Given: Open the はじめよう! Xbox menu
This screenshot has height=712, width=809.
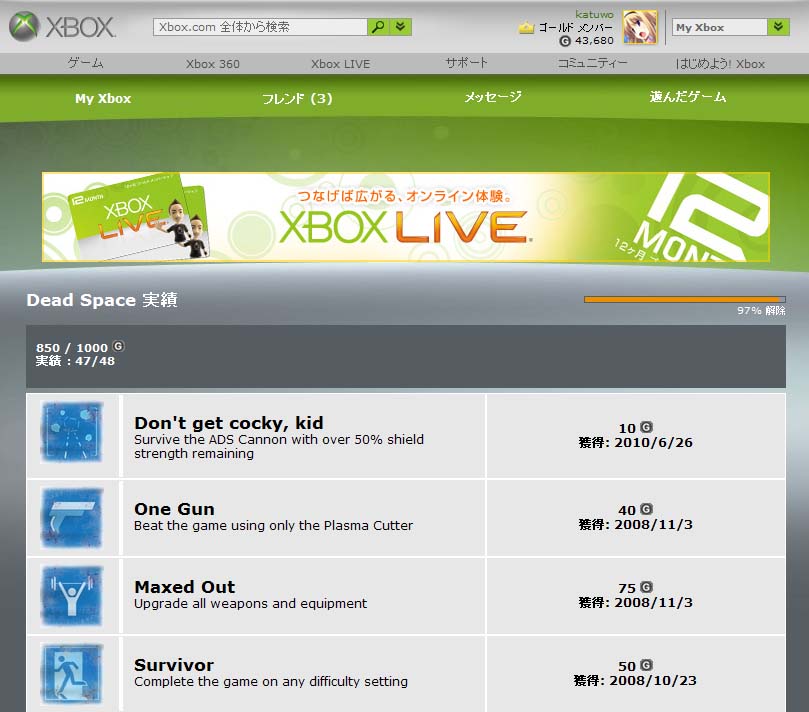Looking at the screenshot, I should pyautogui.click(x=720, y=63).
